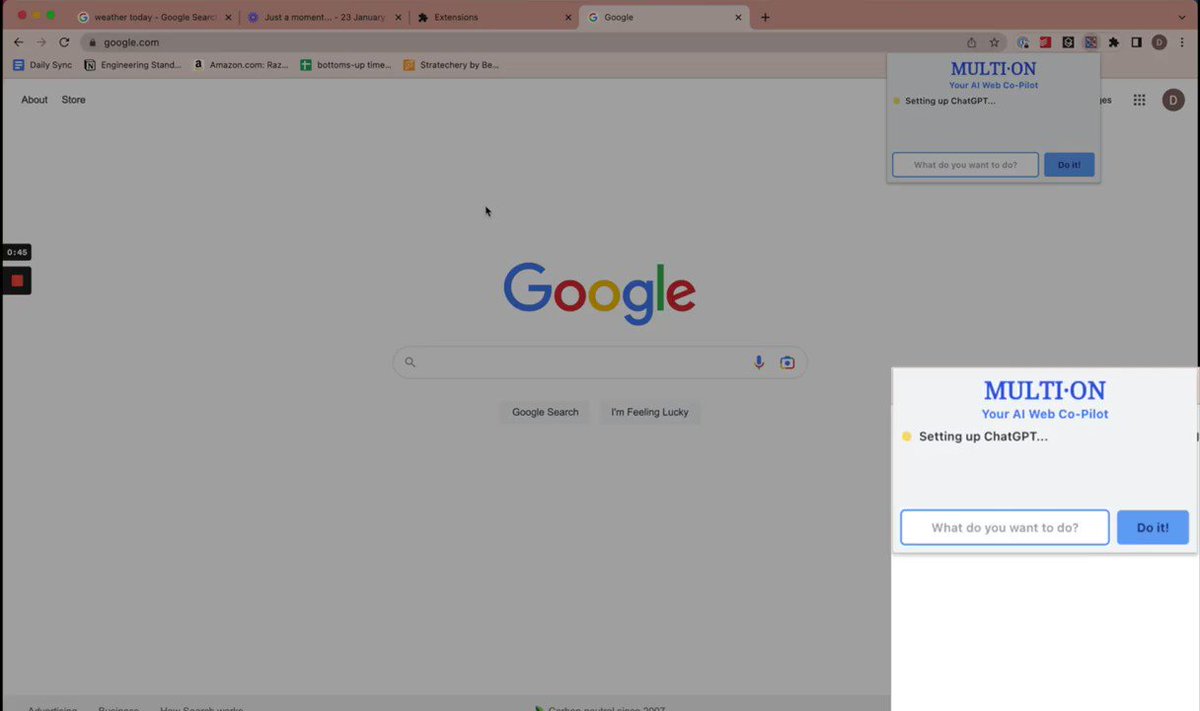Viewport: 1200px width, 711px height.
Task: Search by image with the camera lens icon
Action: pos(788,362)
